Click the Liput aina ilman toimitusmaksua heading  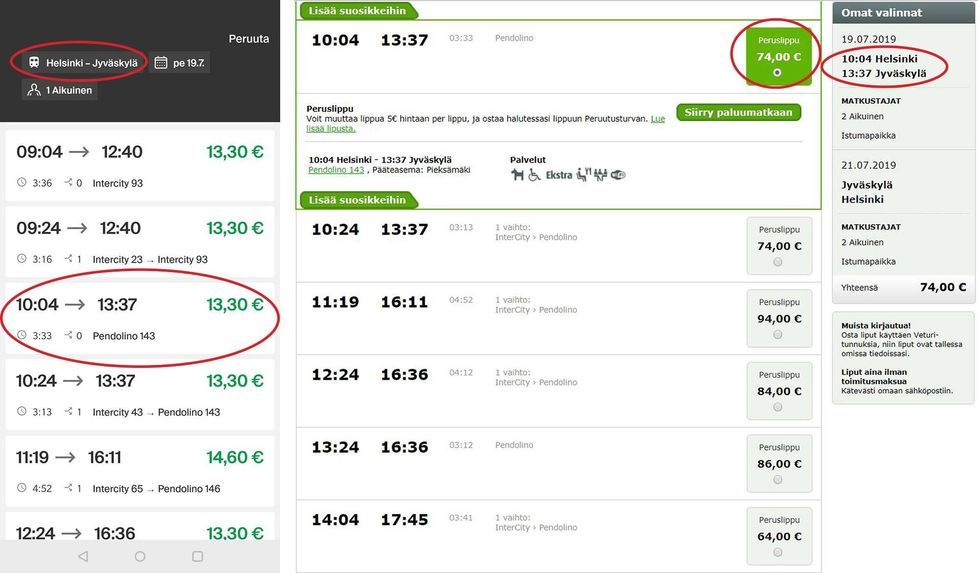[874, 377]
